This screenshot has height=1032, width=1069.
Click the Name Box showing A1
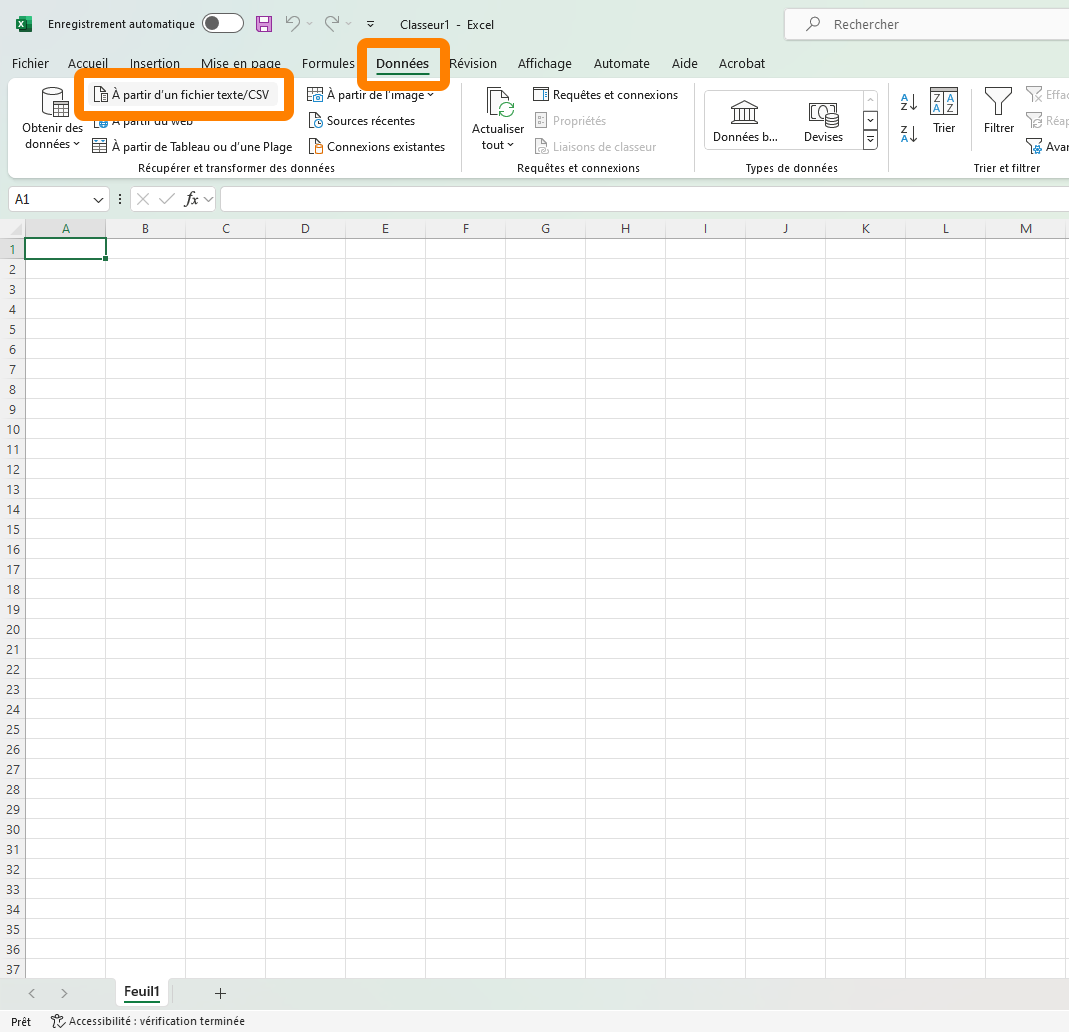tap(50, 200)
